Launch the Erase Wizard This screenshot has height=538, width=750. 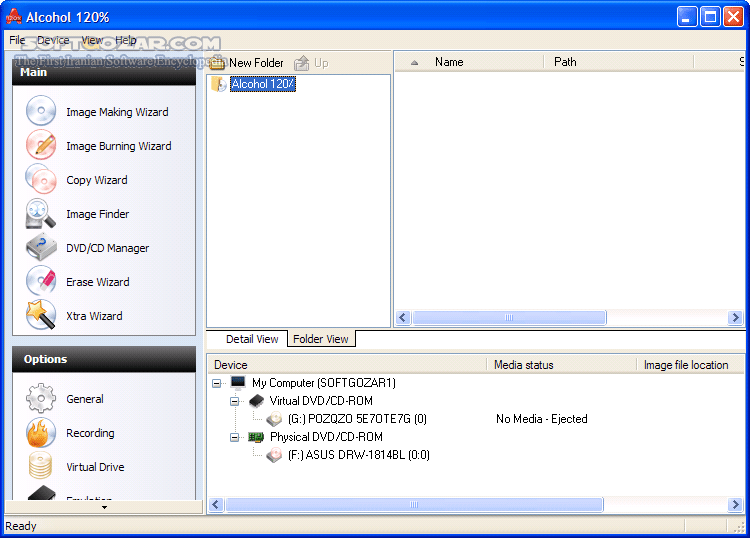[41, 282]
